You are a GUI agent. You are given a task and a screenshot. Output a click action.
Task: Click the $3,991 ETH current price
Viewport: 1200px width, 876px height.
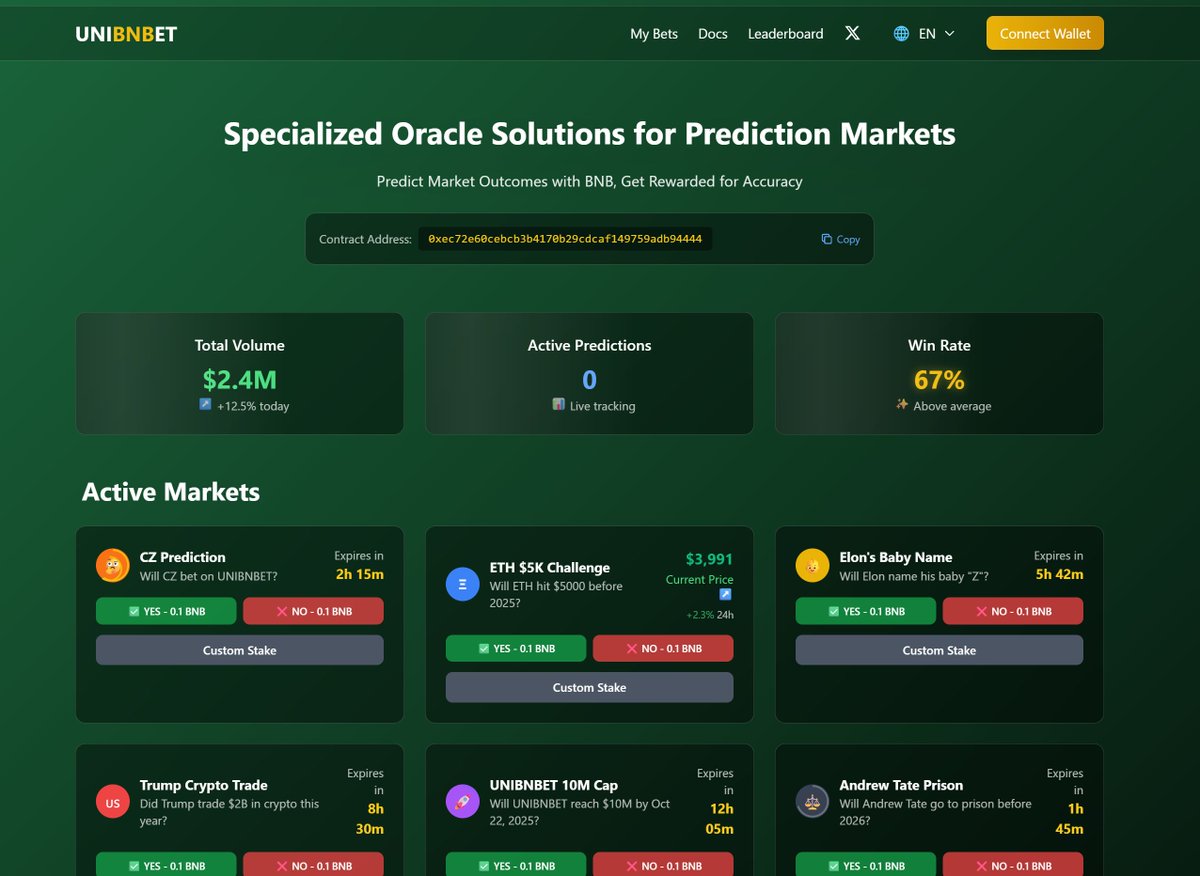coord(710,559)
